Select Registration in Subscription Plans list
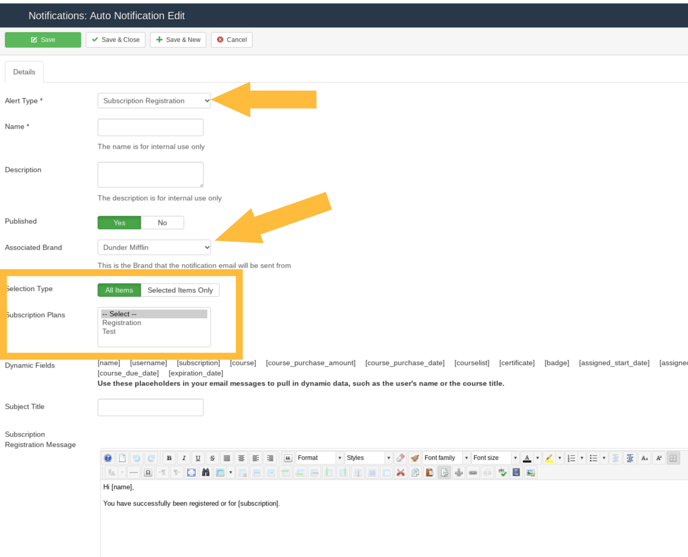The image size is (688, 557). click(154, 323)
